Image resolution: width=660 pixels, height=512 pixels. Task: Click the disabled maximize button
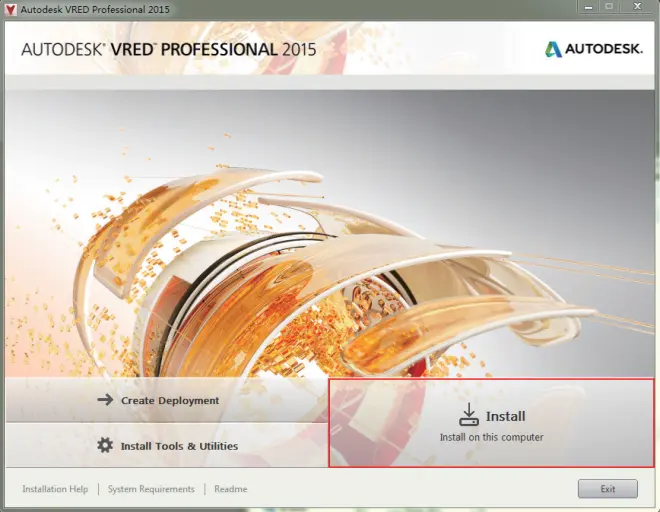(609, 7)
